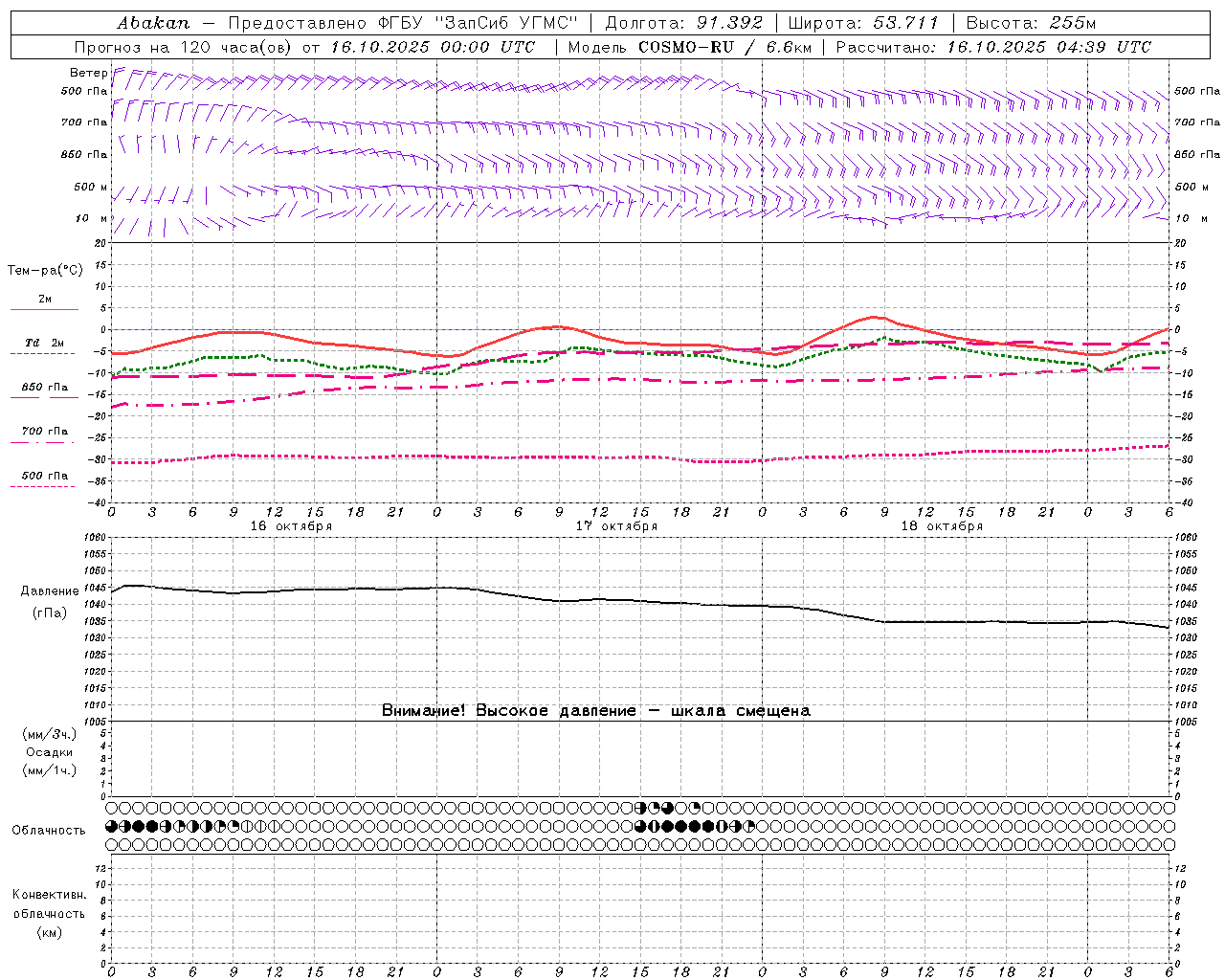Click the "500 гПа" temperature legend entry

[x=45, y=476]
